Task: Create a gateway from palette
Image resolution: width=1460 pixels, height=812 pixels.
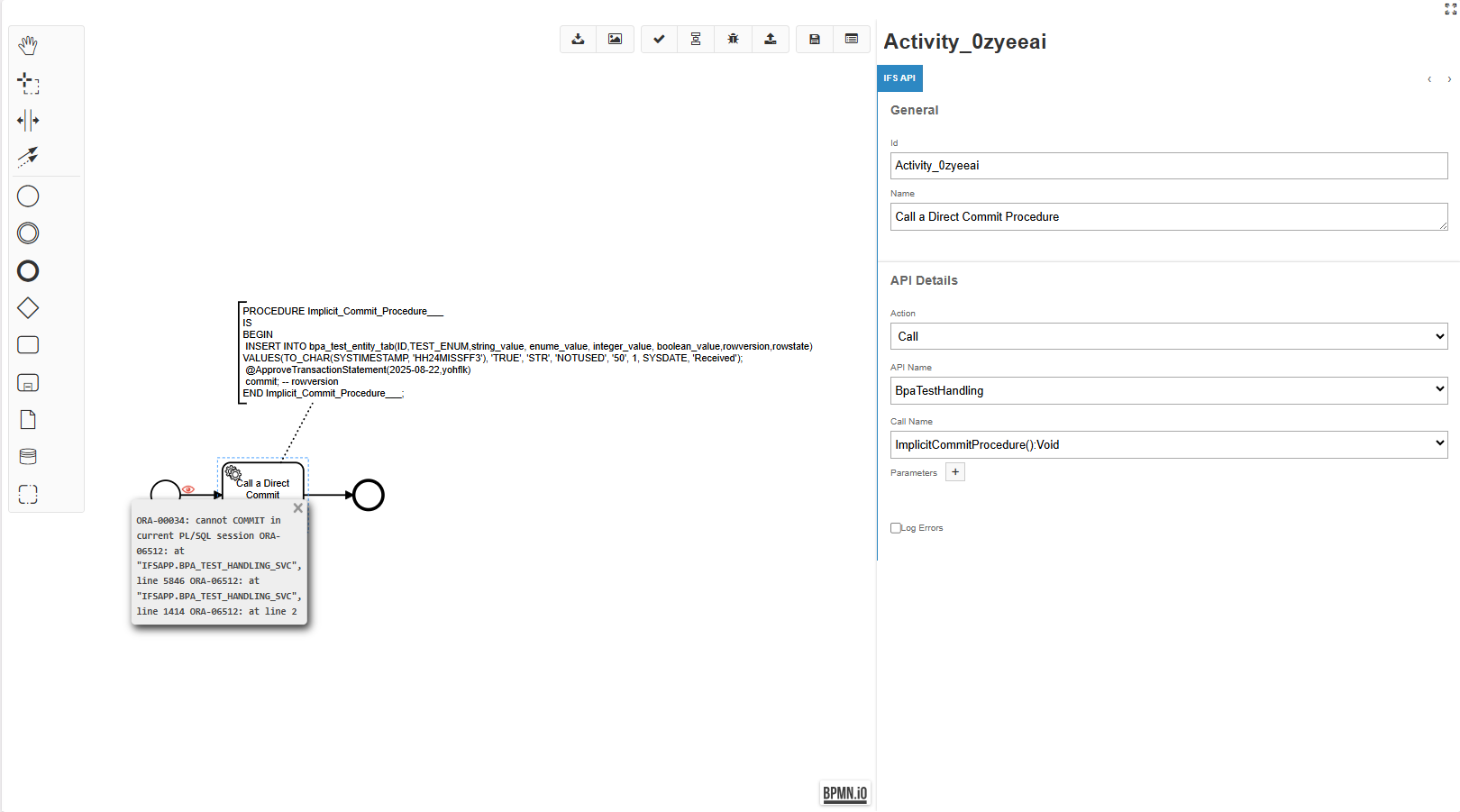Action: pyautogui.click(x=28, y=307)
